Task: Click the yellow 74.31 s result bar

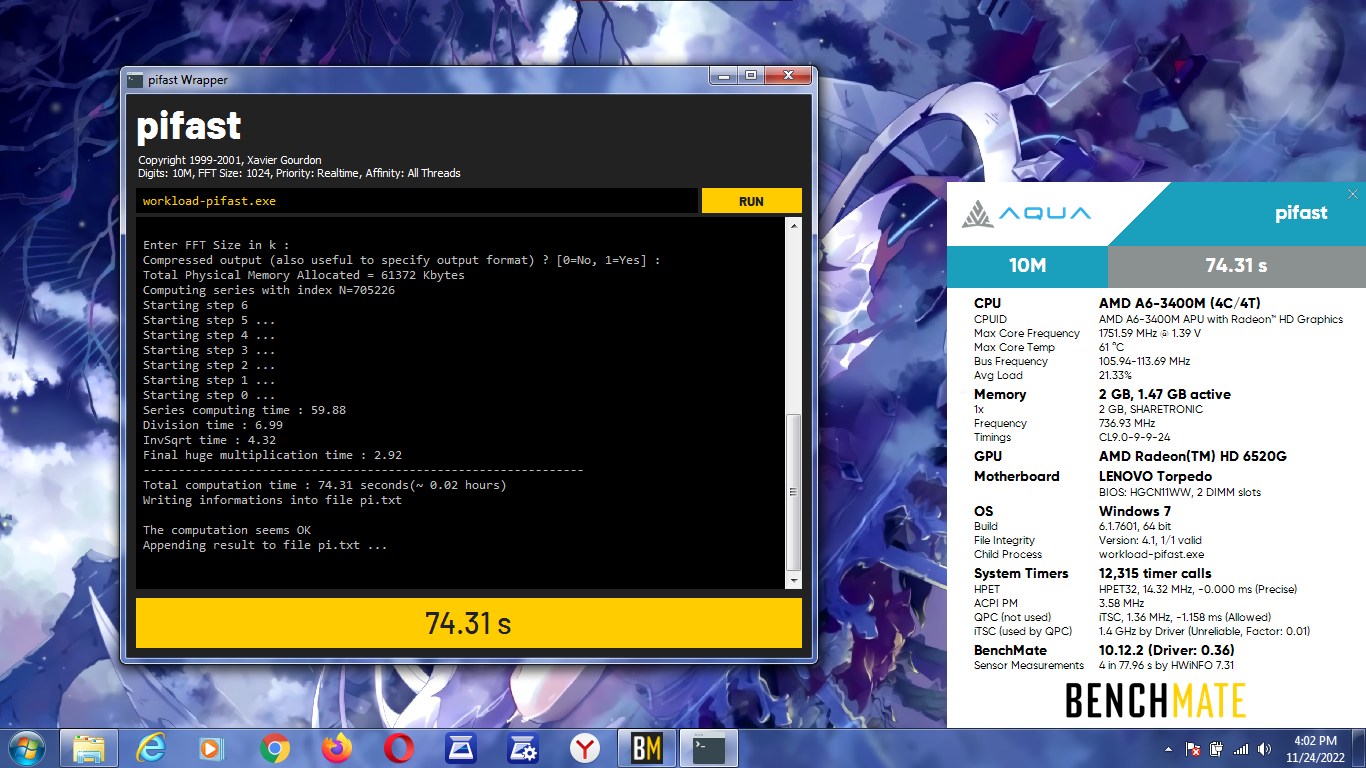Action: 469,623
